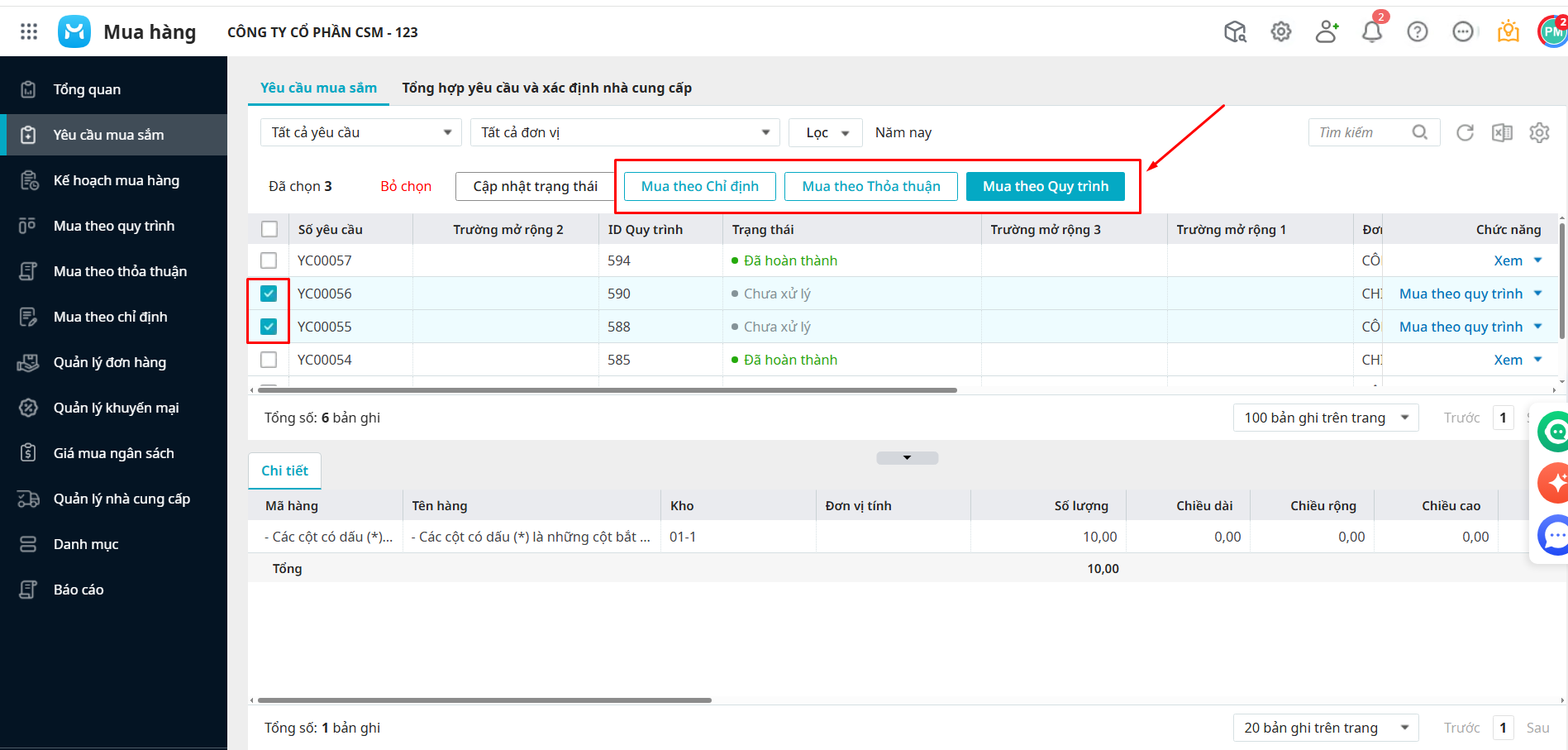Expand the "Tất cả yêu cầu" dropdown

pyautogui.click(x=360, y=132)
